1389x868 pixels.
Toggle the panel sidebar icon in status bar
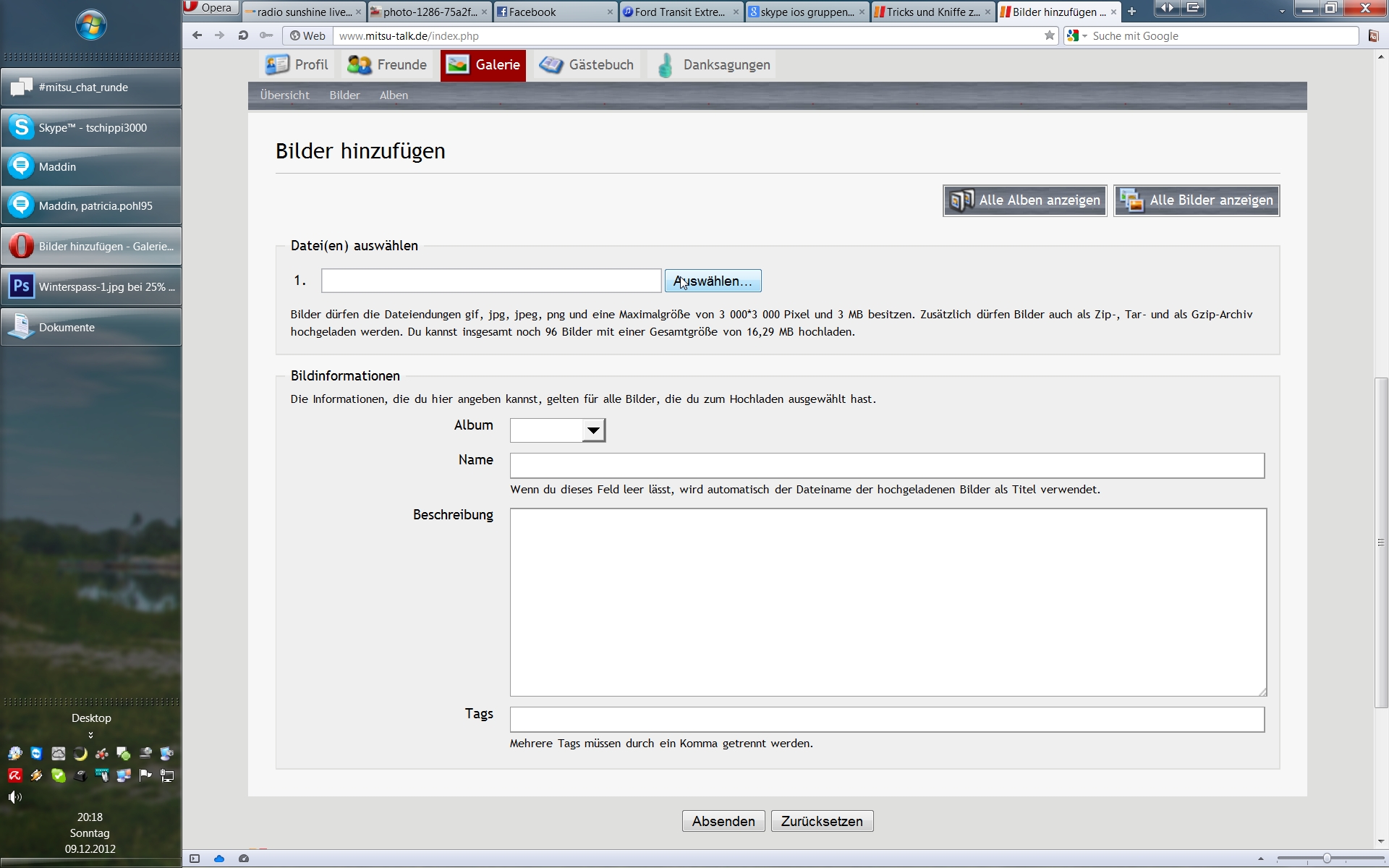click(195, 859)
